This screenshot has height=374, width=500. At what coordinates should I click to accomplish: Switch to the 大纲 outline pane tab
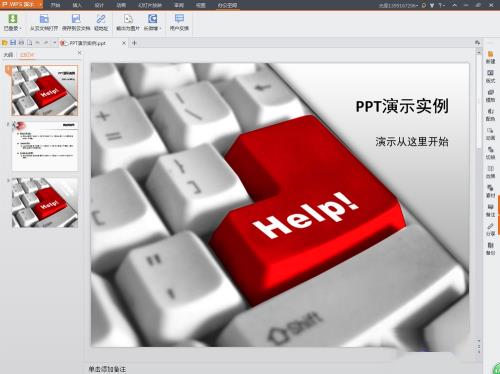8,55
